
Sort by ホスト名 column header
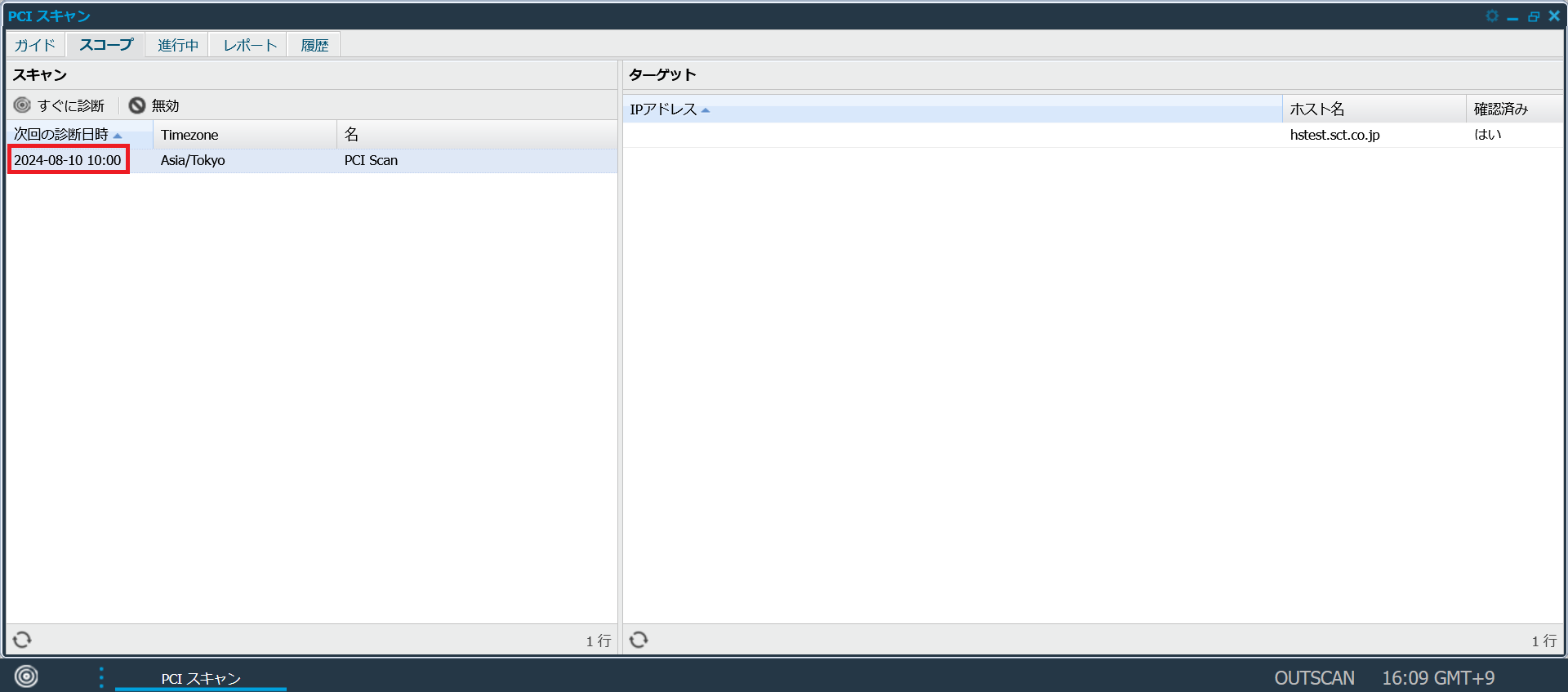1374,109
